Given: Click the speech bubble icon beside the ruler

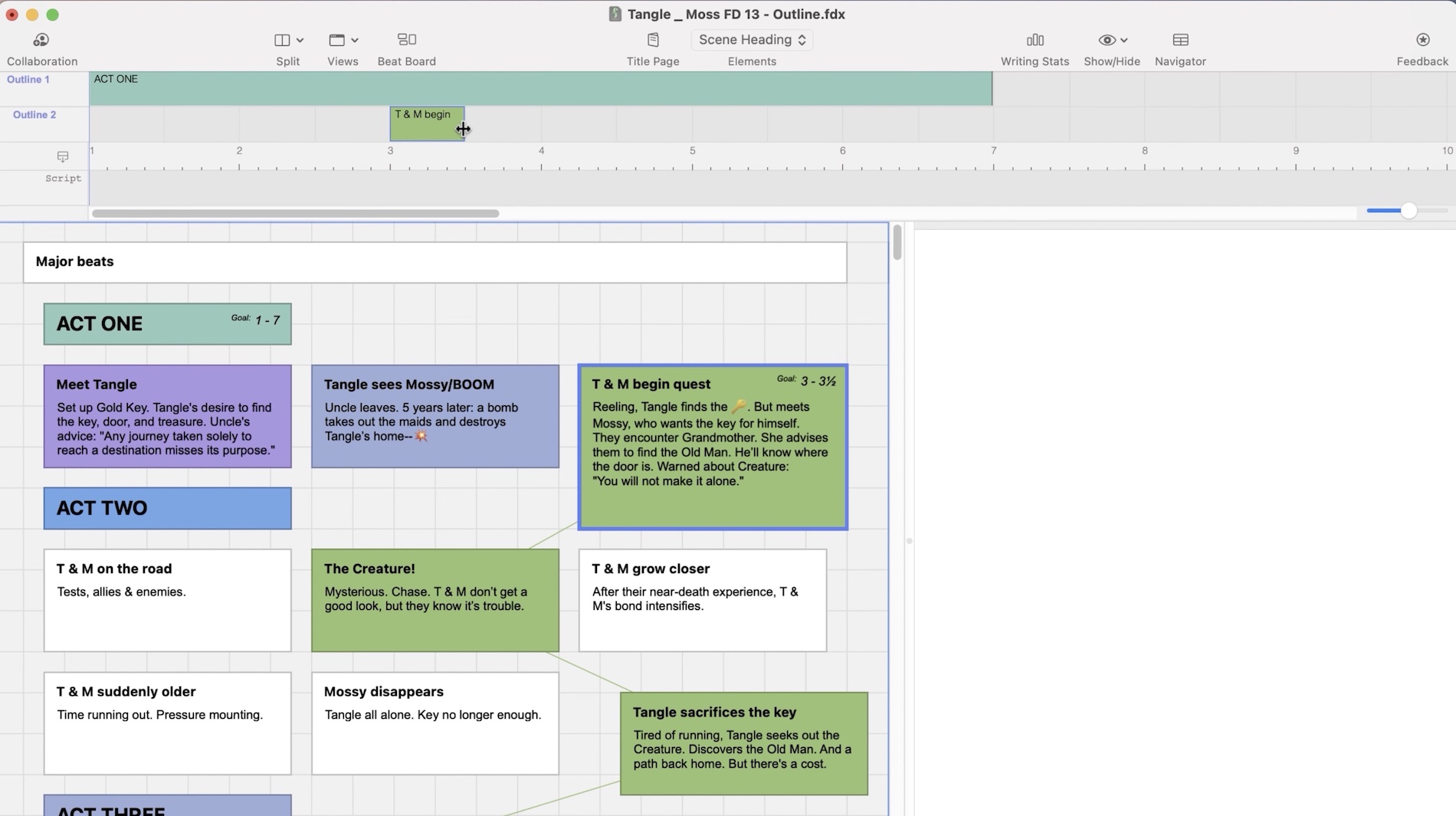Looking at the screenshot, I should (63, 156).
